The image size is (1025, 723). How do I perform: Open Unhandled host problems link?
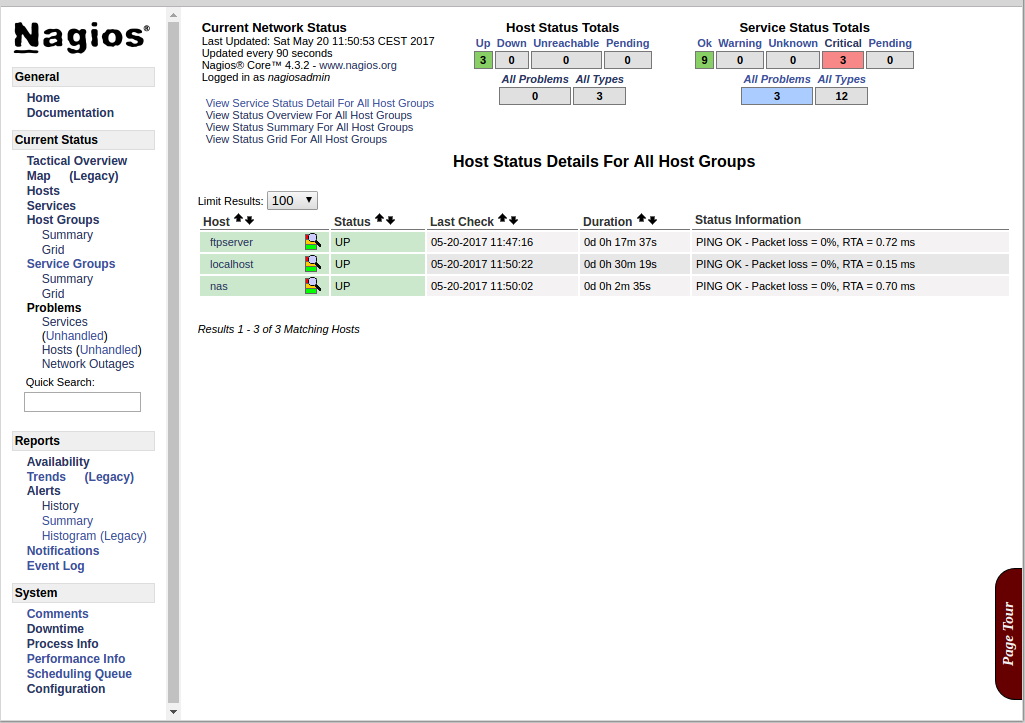(x=109, y=350)
